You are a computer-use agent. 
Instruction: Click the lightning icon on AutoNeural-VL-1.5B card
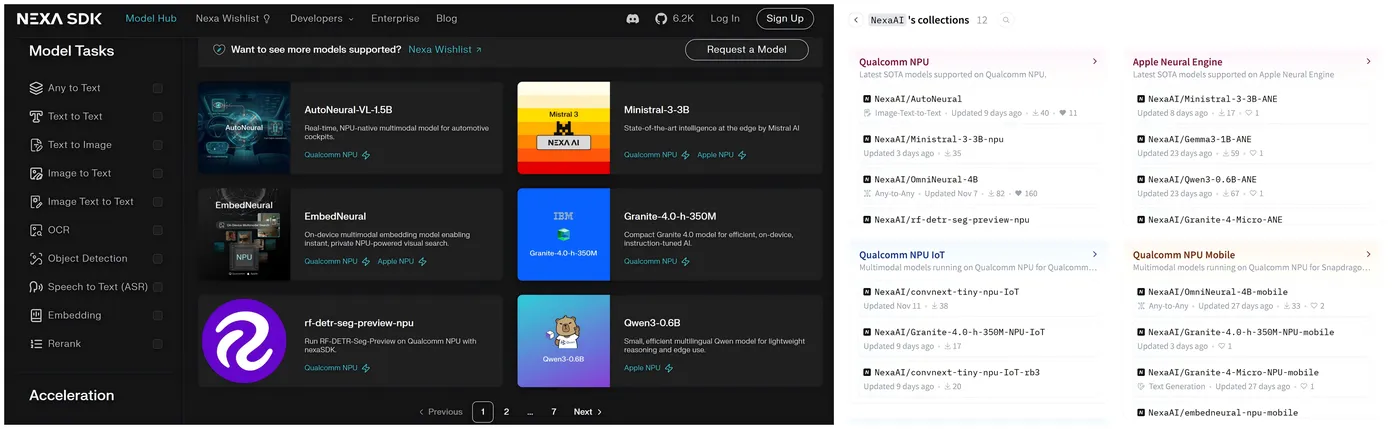[x=365, y=155]
